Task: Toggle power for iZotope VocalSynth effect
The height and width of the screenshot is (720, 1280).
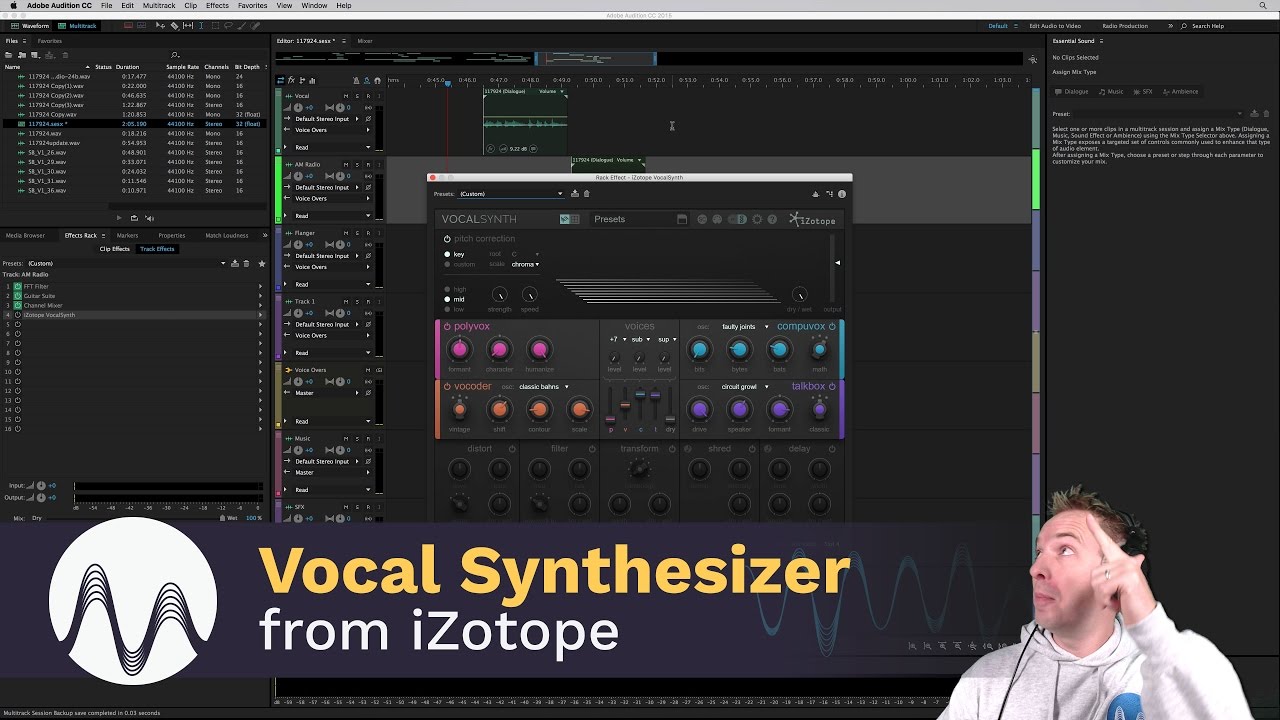Action: tap(18, 315)
